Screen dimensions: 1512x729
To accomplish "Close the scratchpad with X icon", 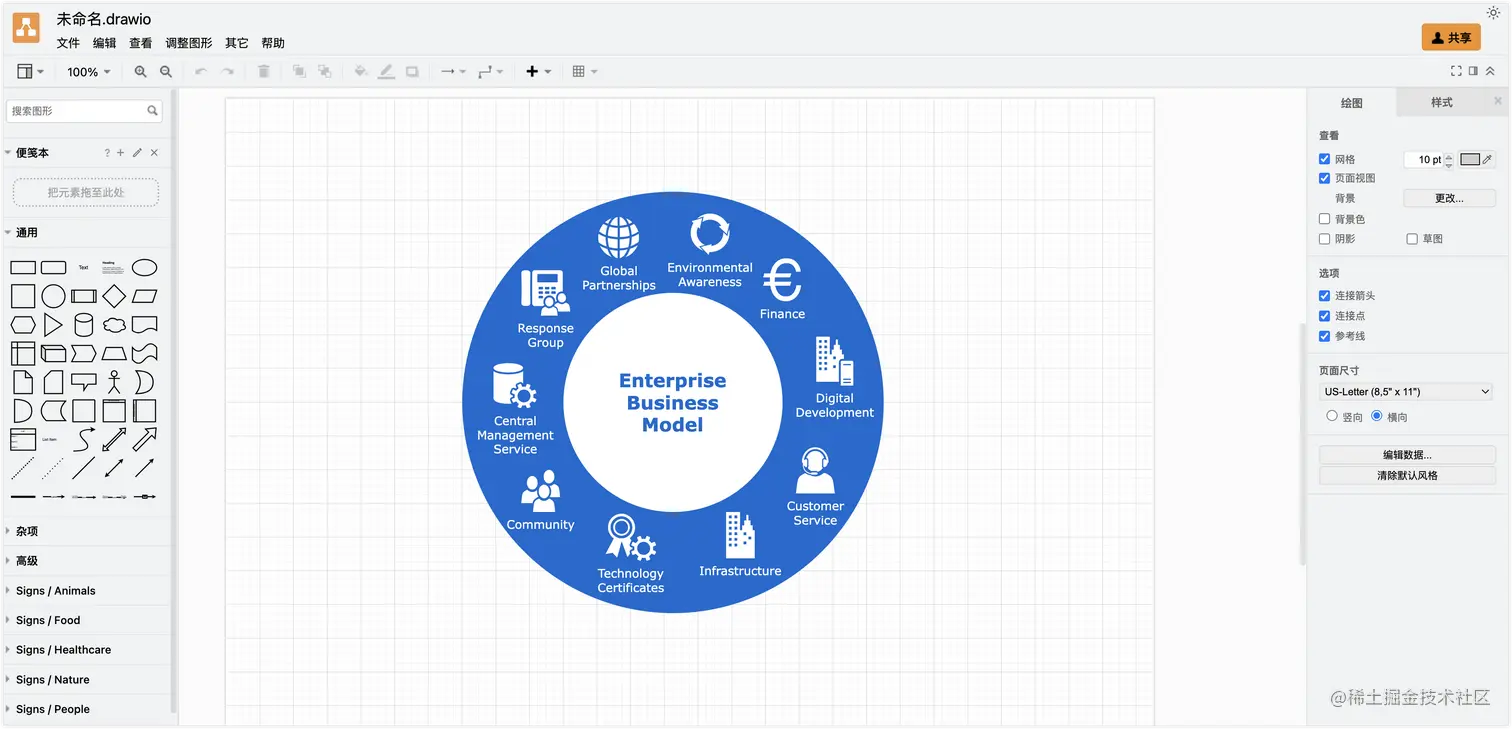I will pyautogui.click(x=154, y=153).
